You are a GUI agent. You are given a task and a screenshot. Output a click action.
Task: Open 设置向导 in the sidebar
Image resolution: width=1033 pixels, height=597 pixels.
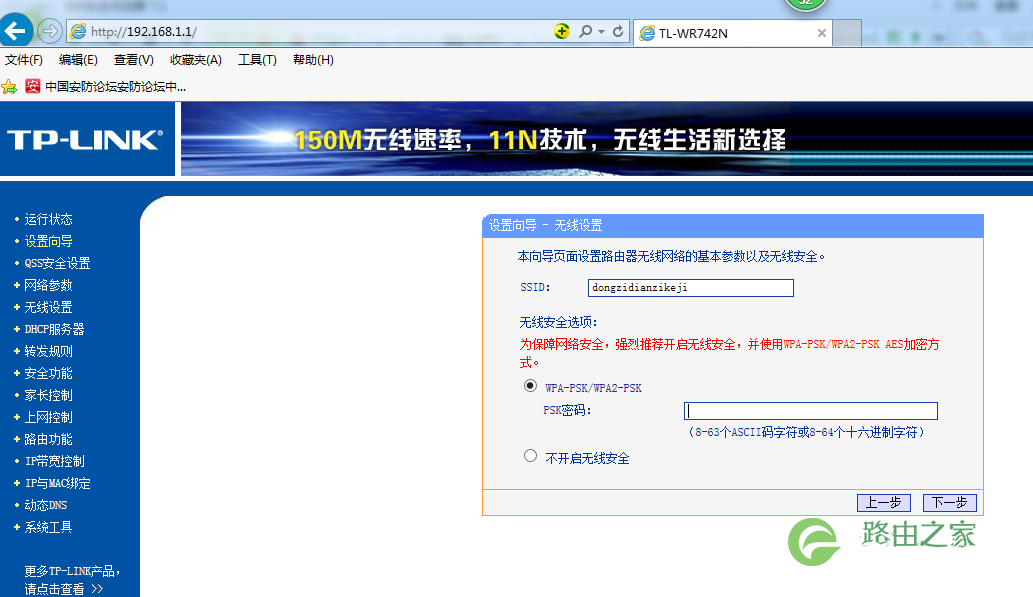pos(48,241)
